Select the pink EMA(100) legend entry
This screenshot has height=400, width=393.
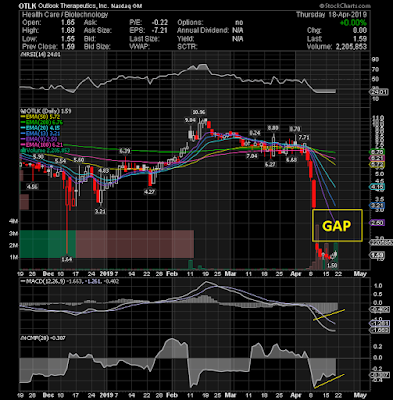(x=37, y=145)
